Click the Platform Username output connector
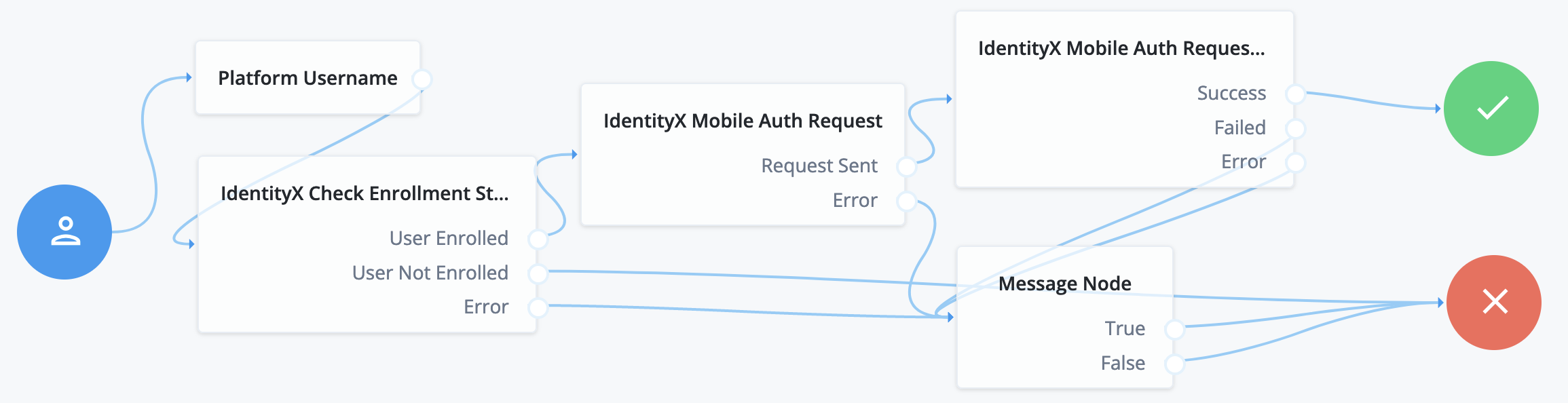The height and width of the screenshot is (403, 1568). coord(422,79)
